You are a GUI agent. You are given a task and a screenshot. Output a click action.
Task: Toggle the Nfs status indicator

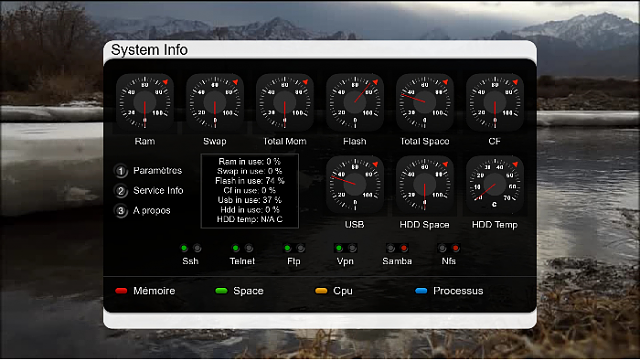coord(449,248)
